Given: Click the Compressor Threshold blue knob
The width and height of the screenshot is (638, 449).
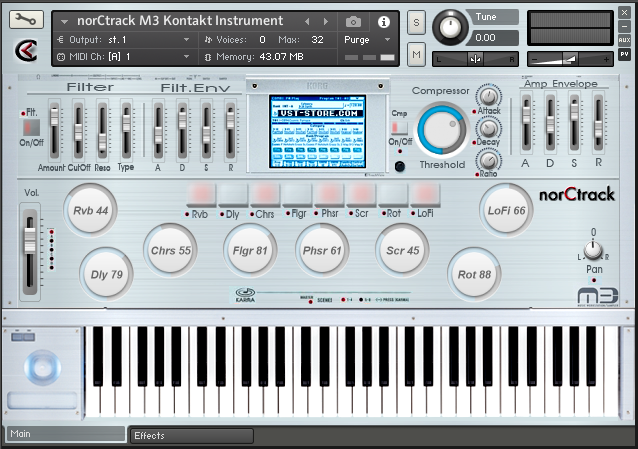Looking at the screenshot, I should [441, 130].
